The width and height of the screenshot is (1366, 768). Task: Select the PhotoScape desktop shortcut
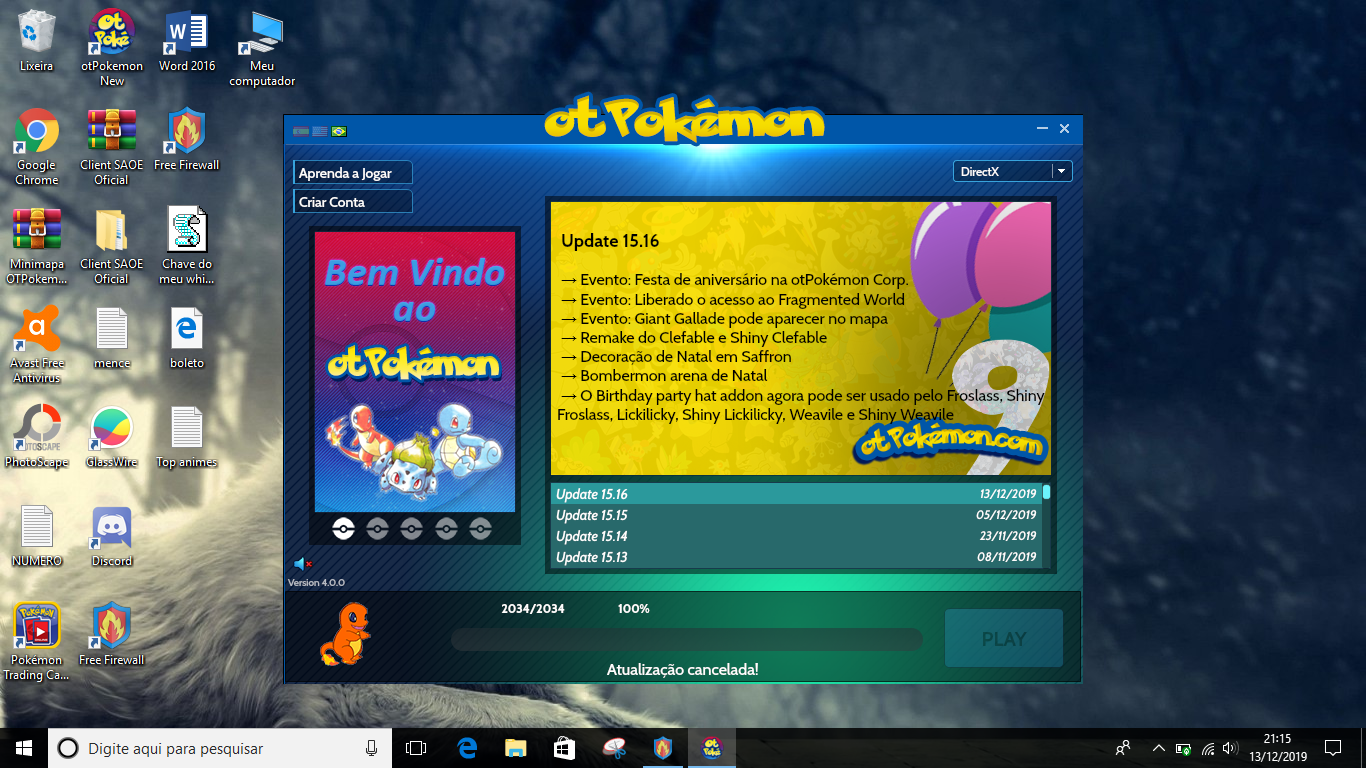(x=37, y=437)
